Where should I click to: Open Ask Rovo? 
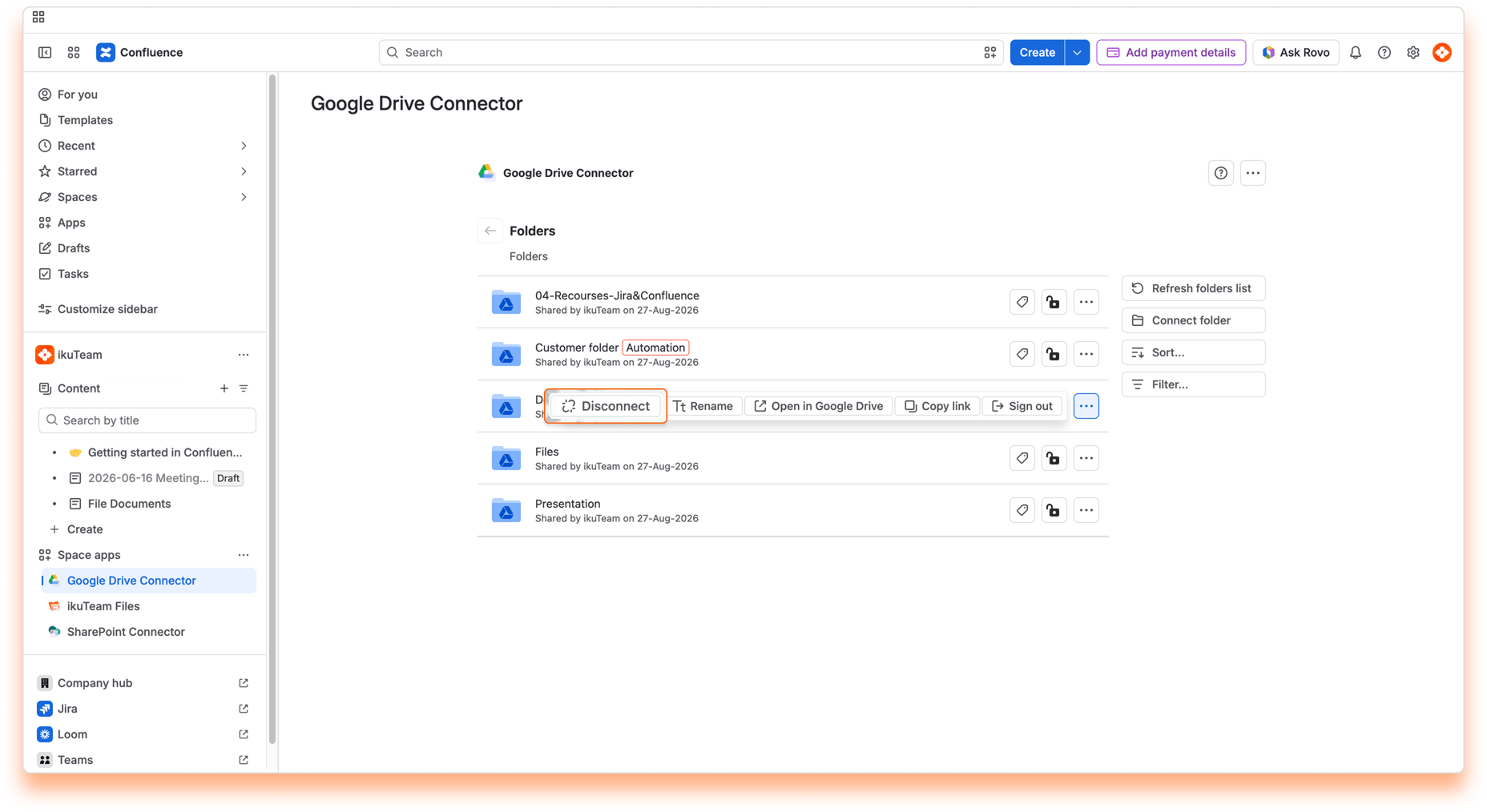1296,52
